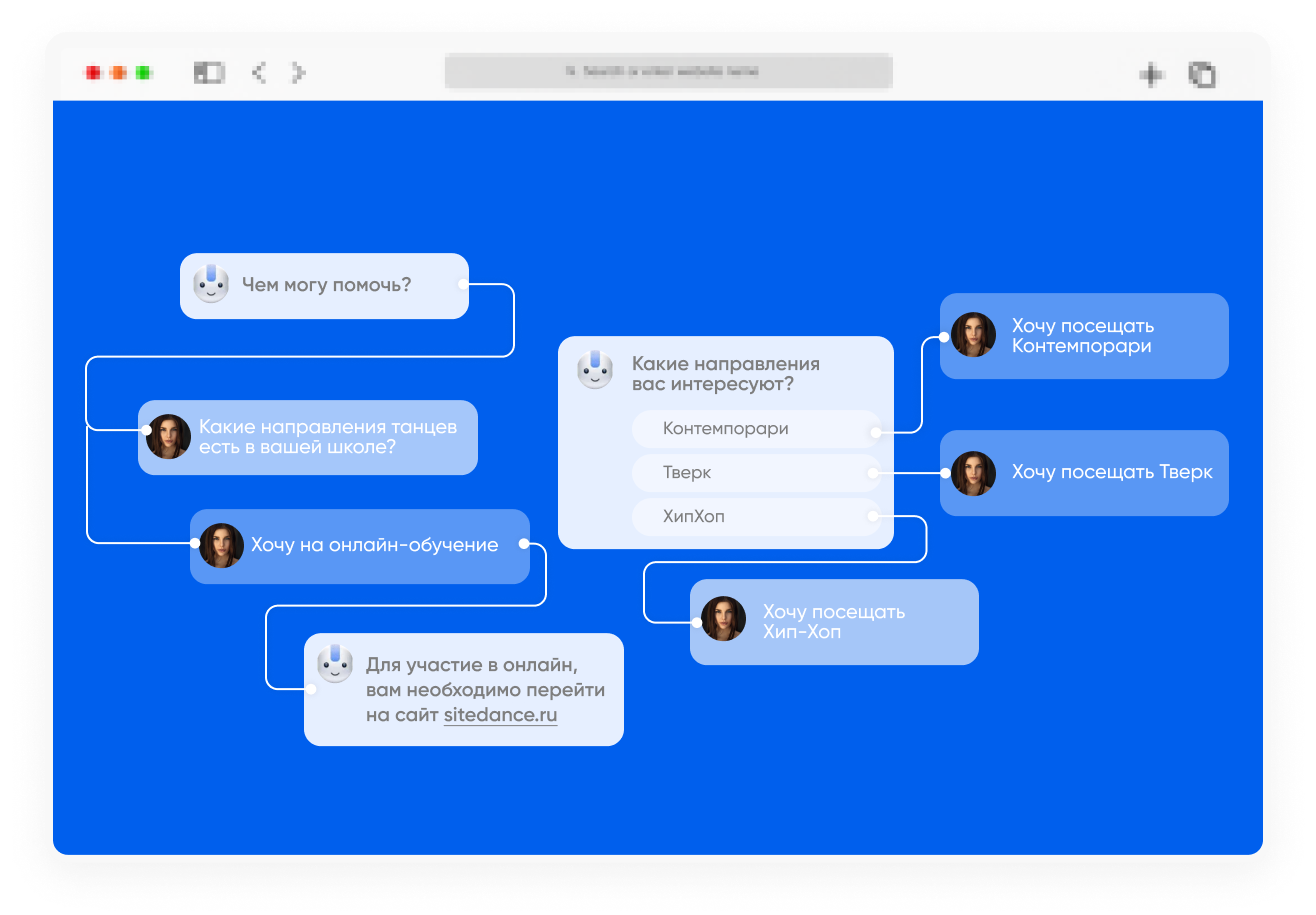Go back with the browser back arrow

pos(259,72)
